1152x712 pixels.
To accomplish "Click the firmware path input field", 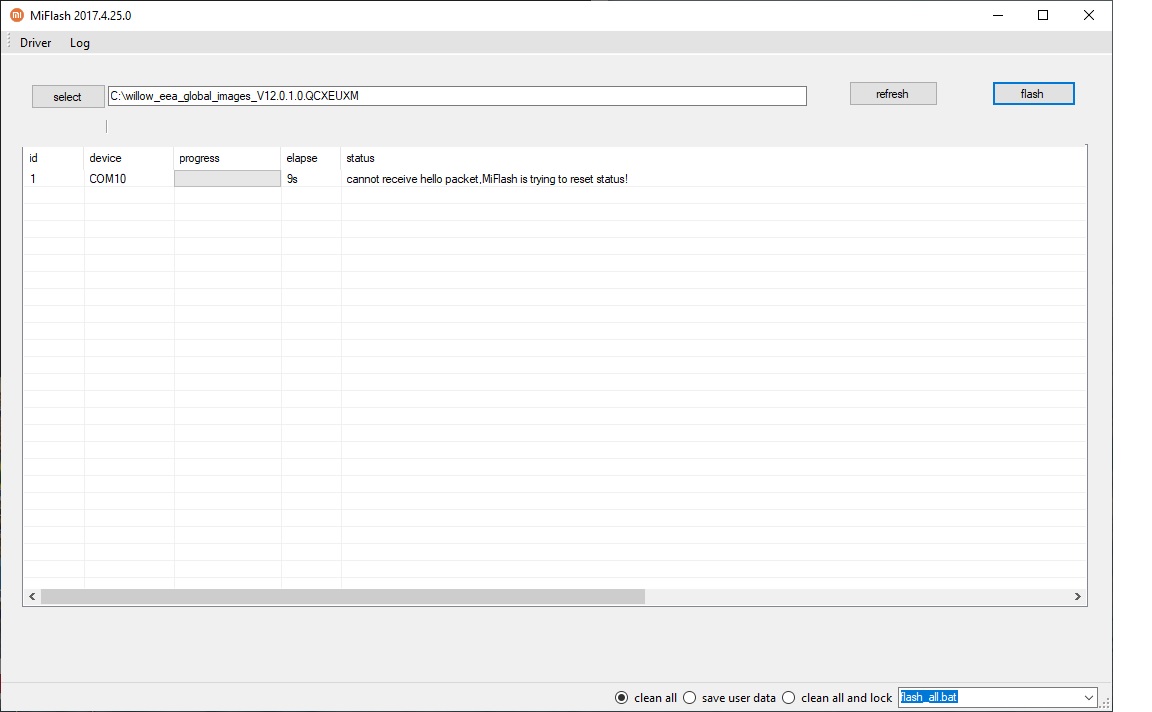I will tap(457, 96).
